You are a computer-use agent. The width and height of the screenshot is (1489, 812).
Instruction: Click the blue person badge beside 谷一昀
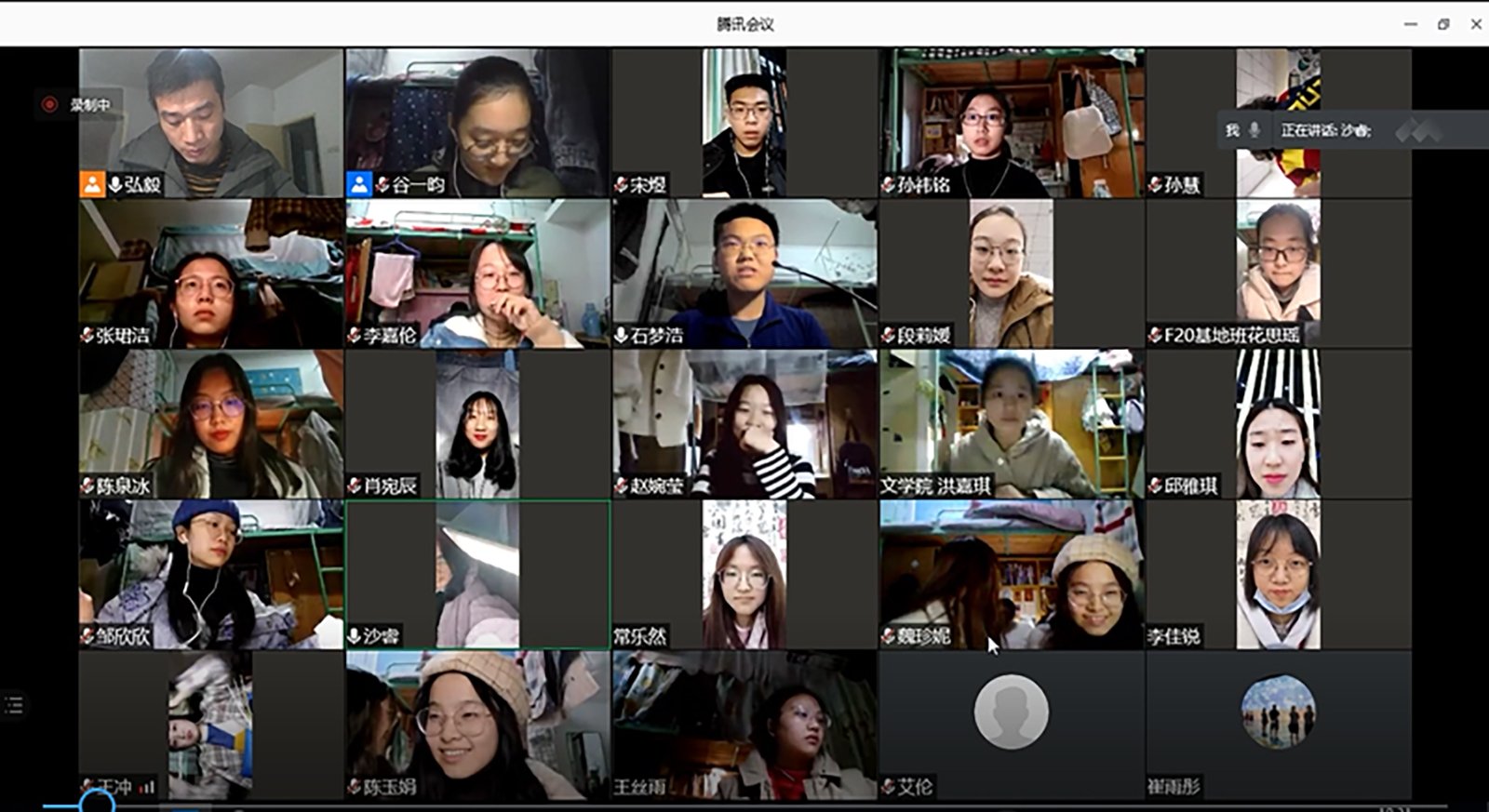(x=359, y=184)
